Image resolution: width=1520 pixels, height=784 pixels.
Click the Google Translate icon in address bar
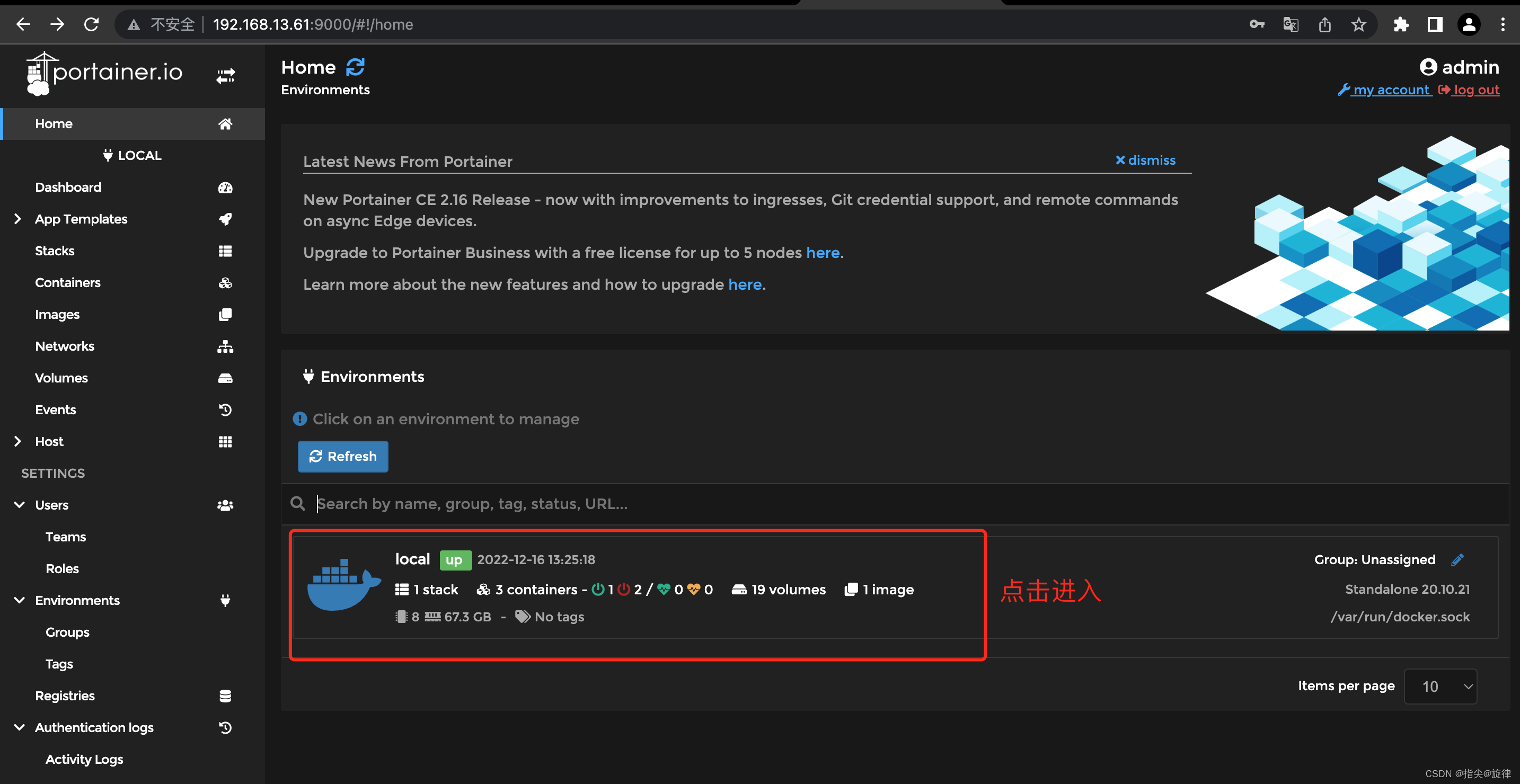[1291, 25]
